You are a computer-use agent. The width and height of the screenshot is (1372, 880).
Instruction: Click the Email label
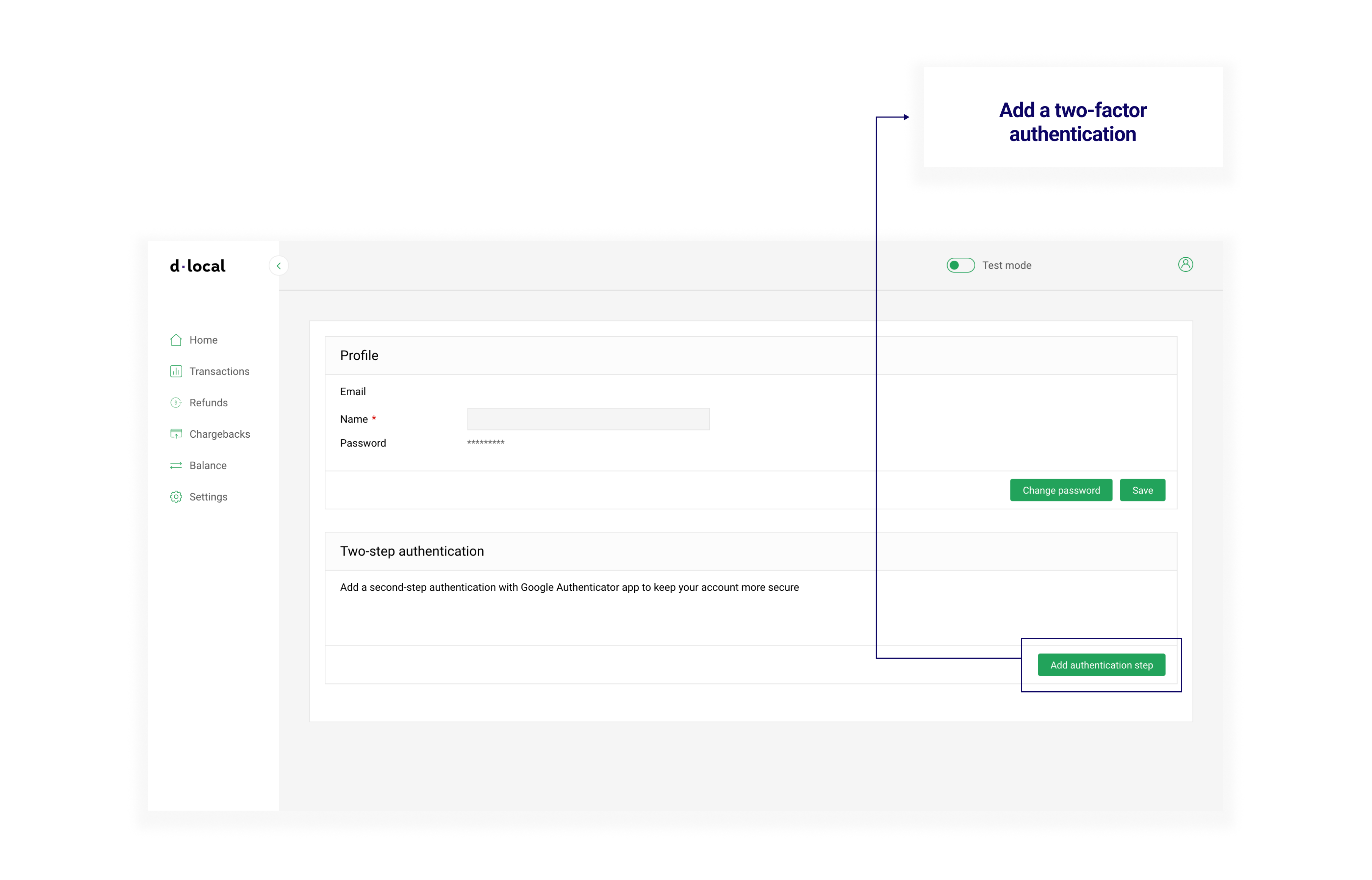pyautogui.click(x=352, y=391)
